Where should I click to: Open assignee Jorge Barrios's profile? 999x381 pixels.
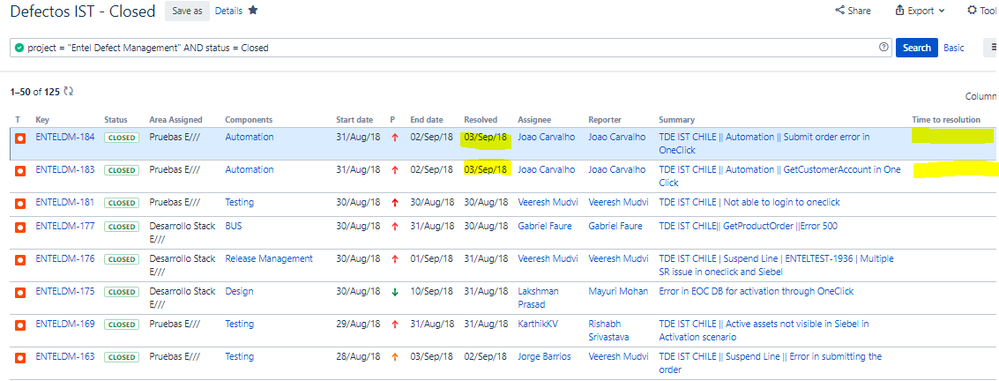544,356
